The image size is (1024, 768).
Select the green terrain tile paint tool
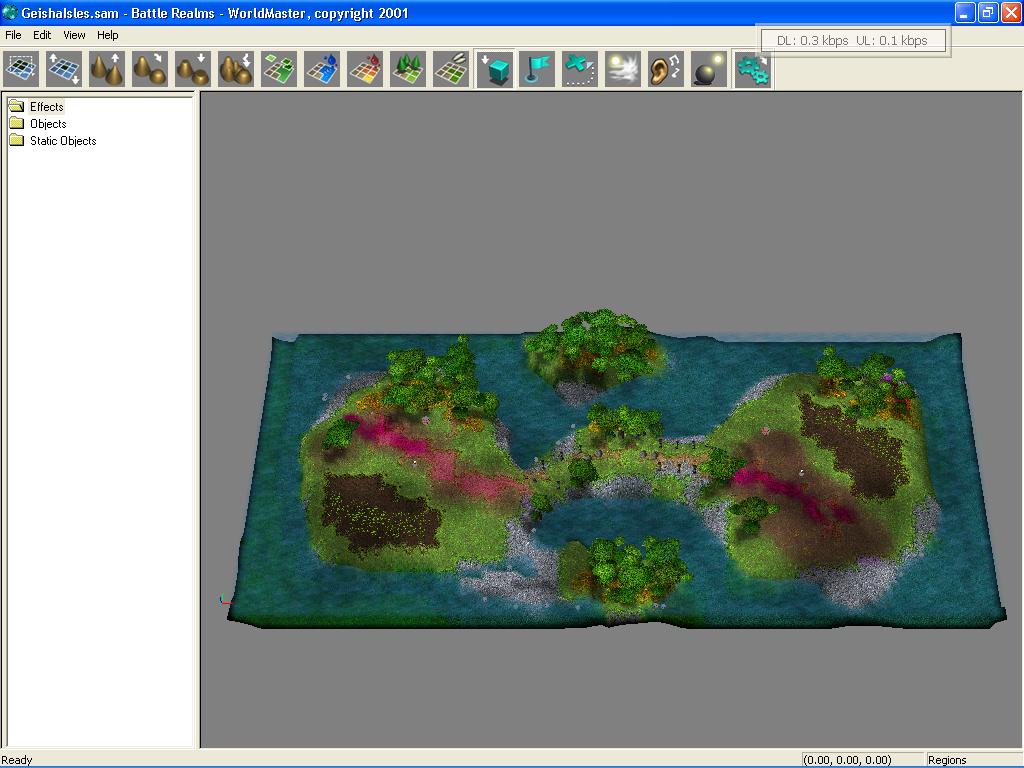pyautogui.click(x=279, y=69)
